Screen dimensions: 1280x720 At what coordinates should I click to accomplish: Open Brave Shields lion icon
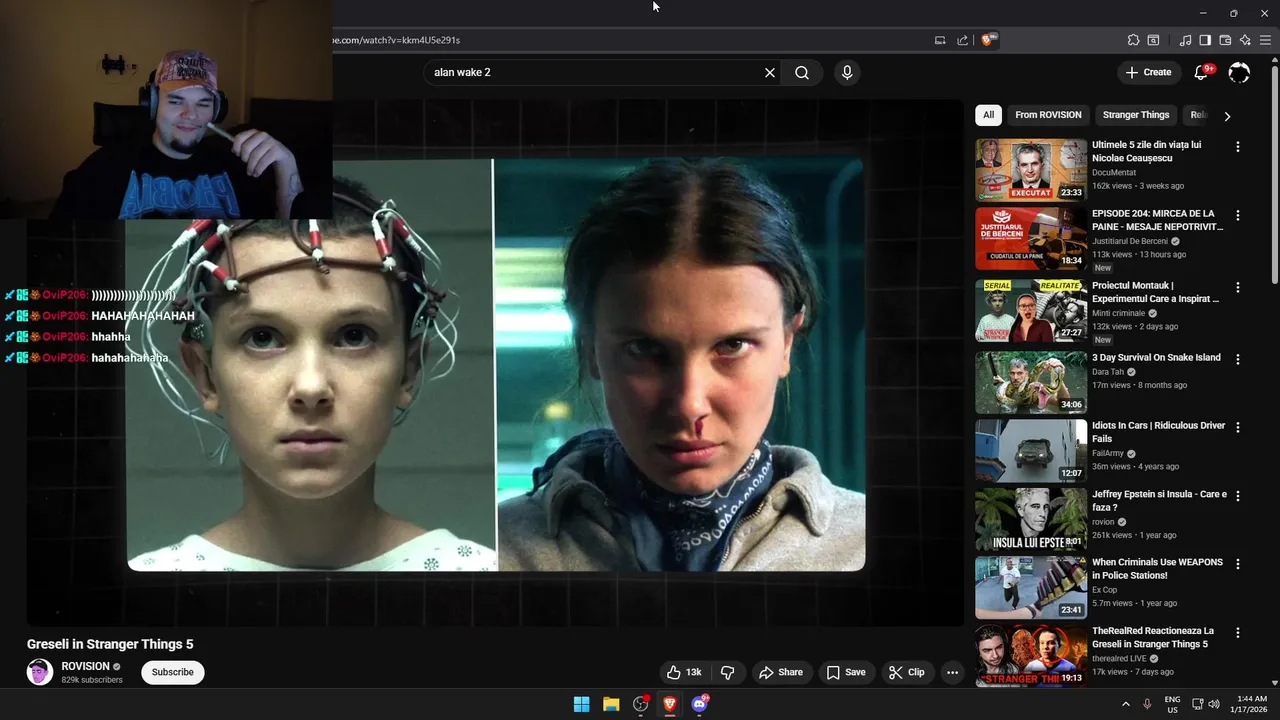pos(989,40)
